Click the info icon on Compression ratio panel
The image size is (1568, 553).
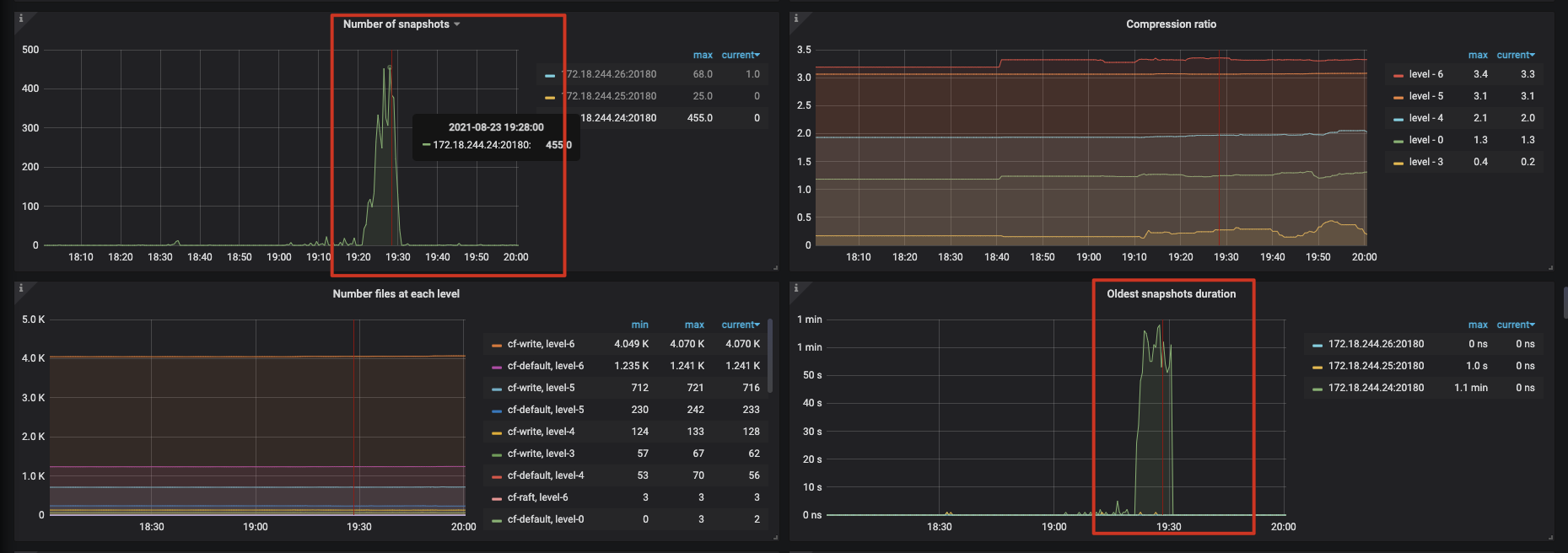click(x=796, y=18)
